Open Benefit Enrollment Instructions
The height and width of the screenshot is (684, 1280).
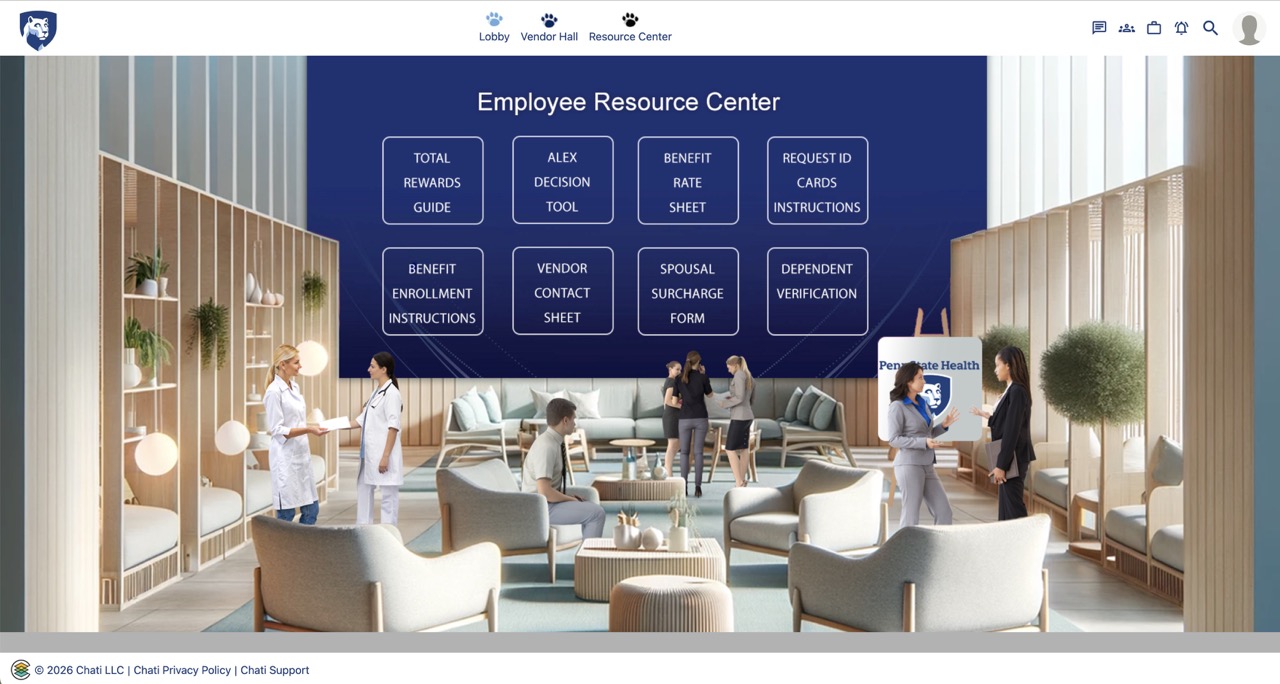[x=432, y=292]
